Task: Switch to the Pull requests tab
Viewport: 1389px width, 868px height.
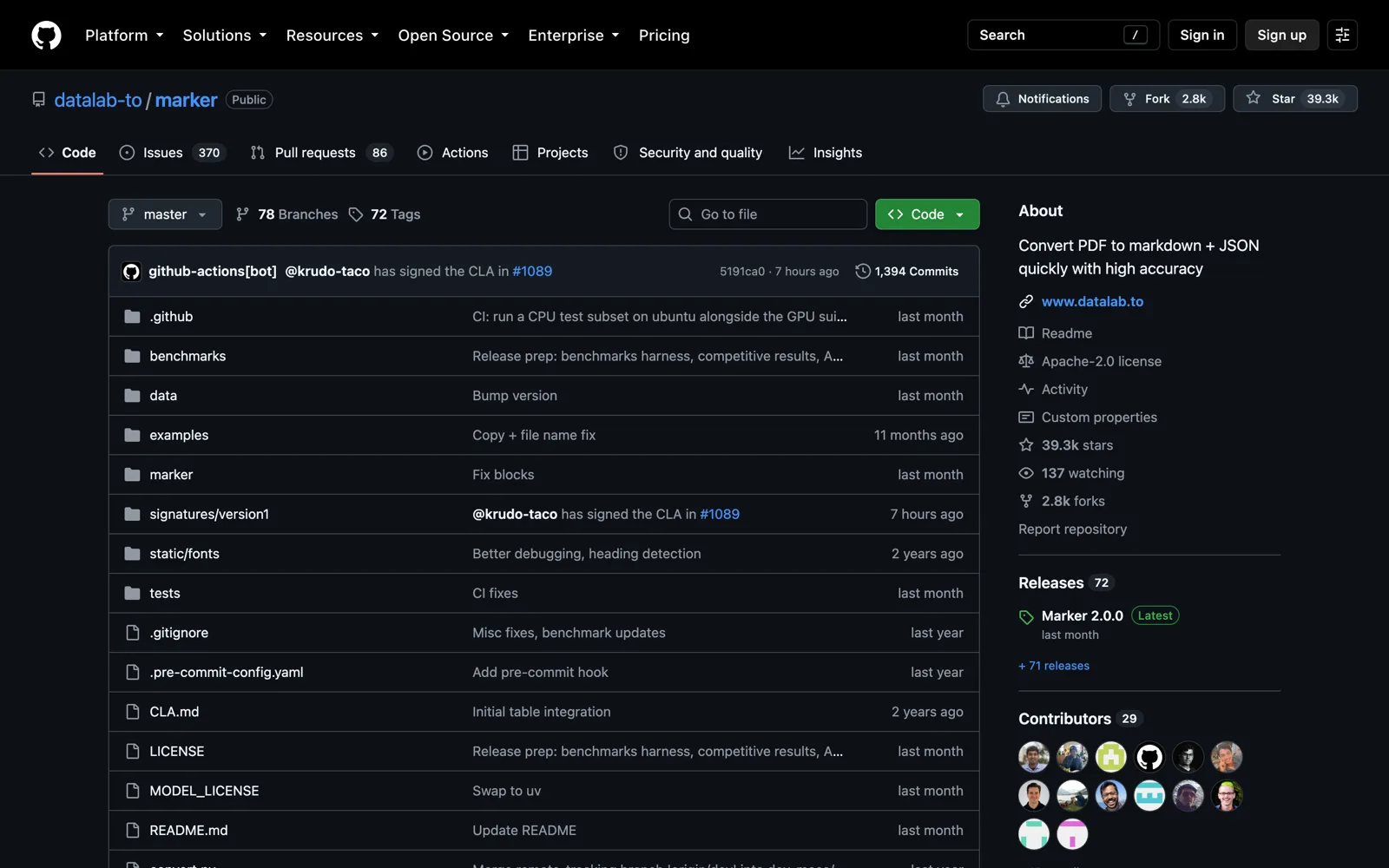Action: (321, 153)
